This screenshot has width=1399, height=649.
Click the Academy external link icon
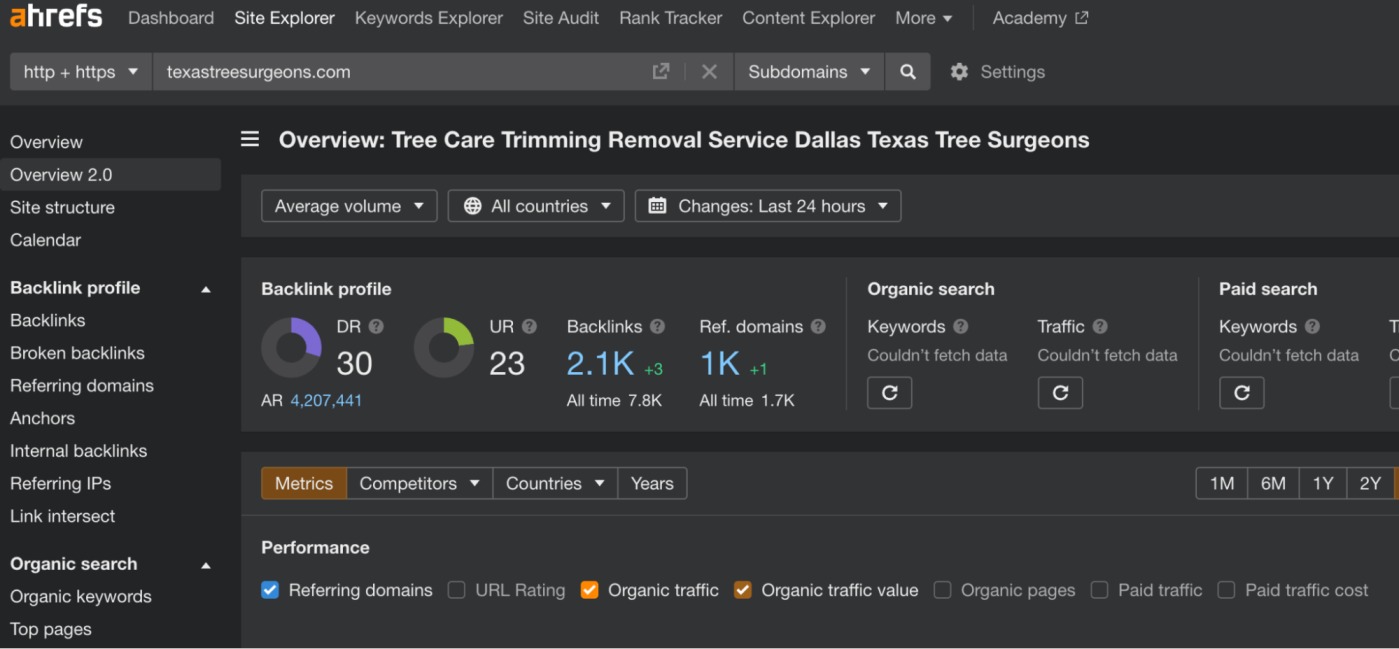pos(1081,18)
